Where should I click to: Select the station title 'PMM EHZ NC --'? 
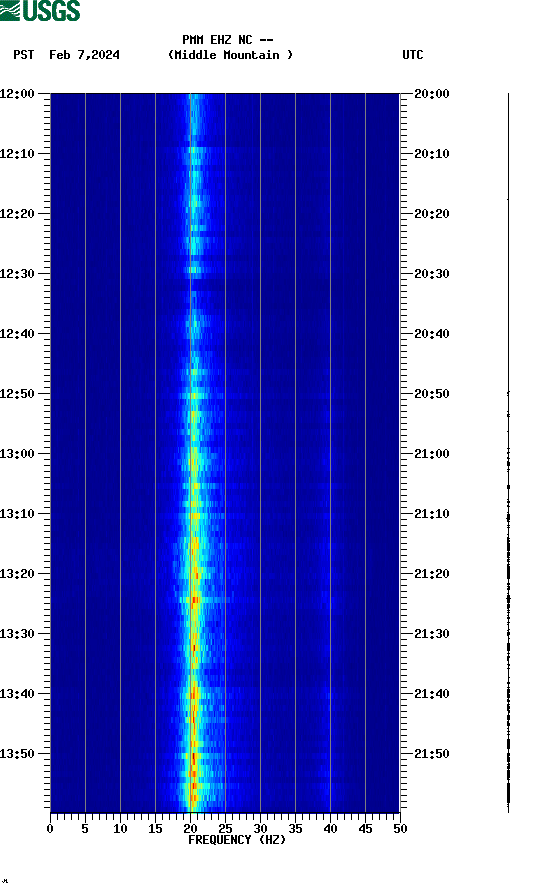[x=228, y=40]
